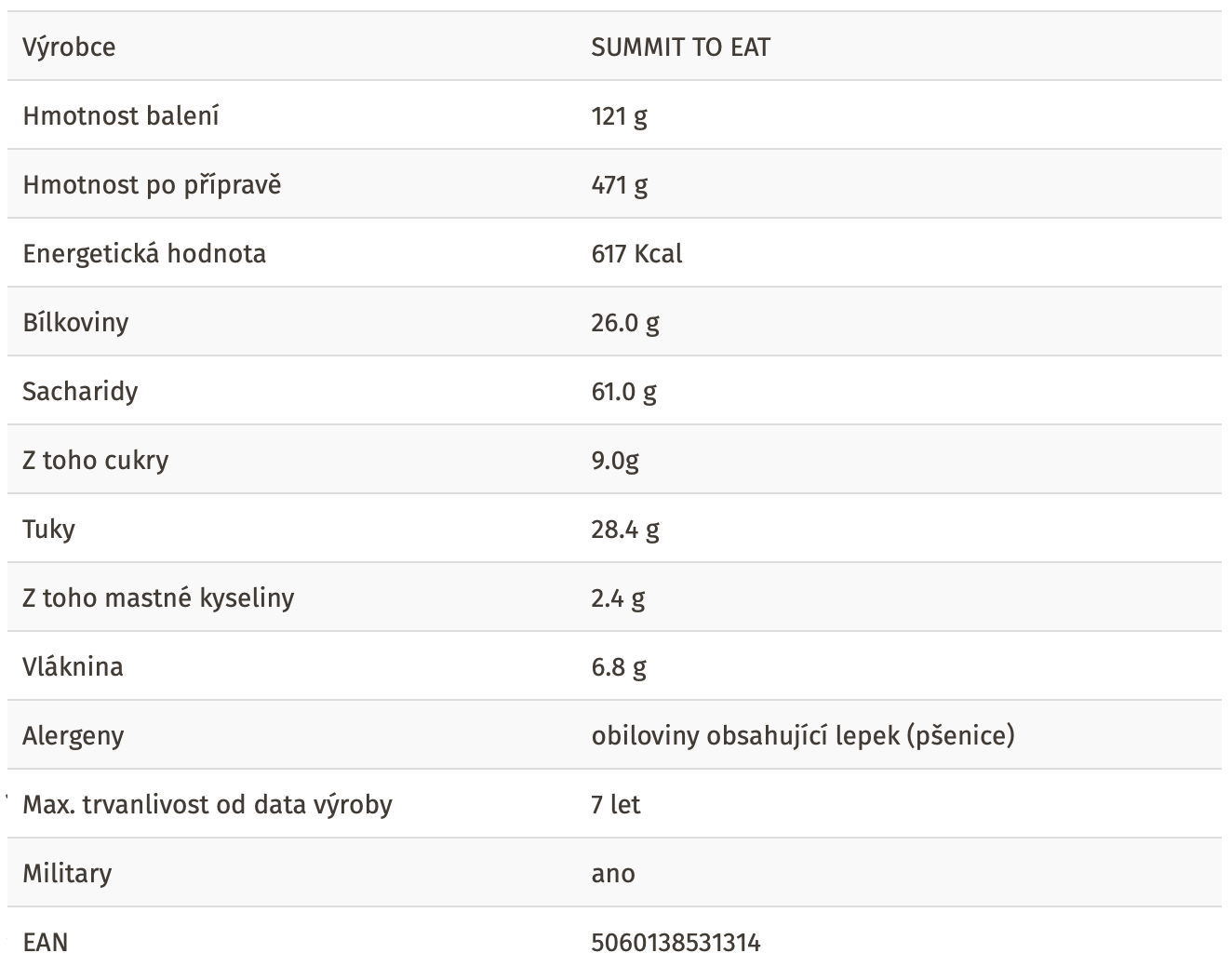Select the Bílkoviny 26.0 g value
Screen dimensions: 1231x980
[625, 323]
